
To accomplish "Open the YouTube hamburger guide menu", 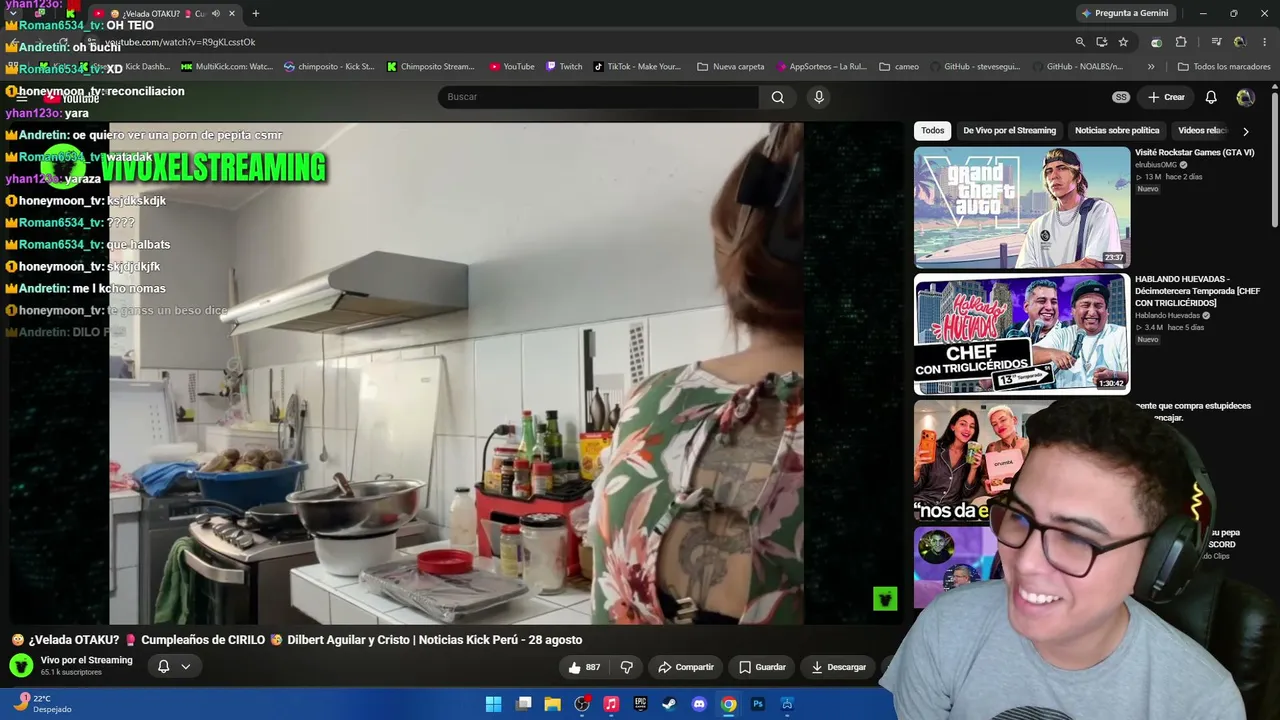I will pos(22,98).
